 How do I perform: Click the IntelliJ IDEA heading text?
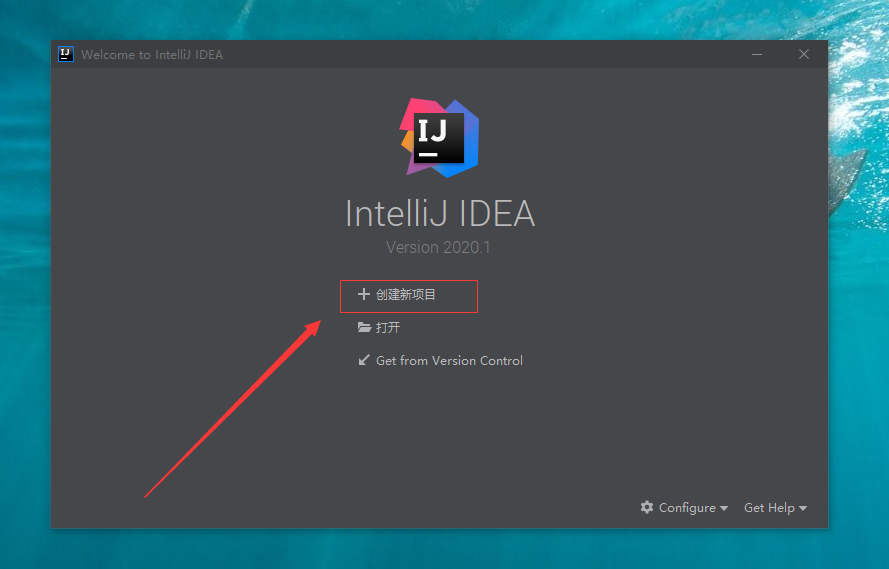pyautogui.click(x=440, y=214)
